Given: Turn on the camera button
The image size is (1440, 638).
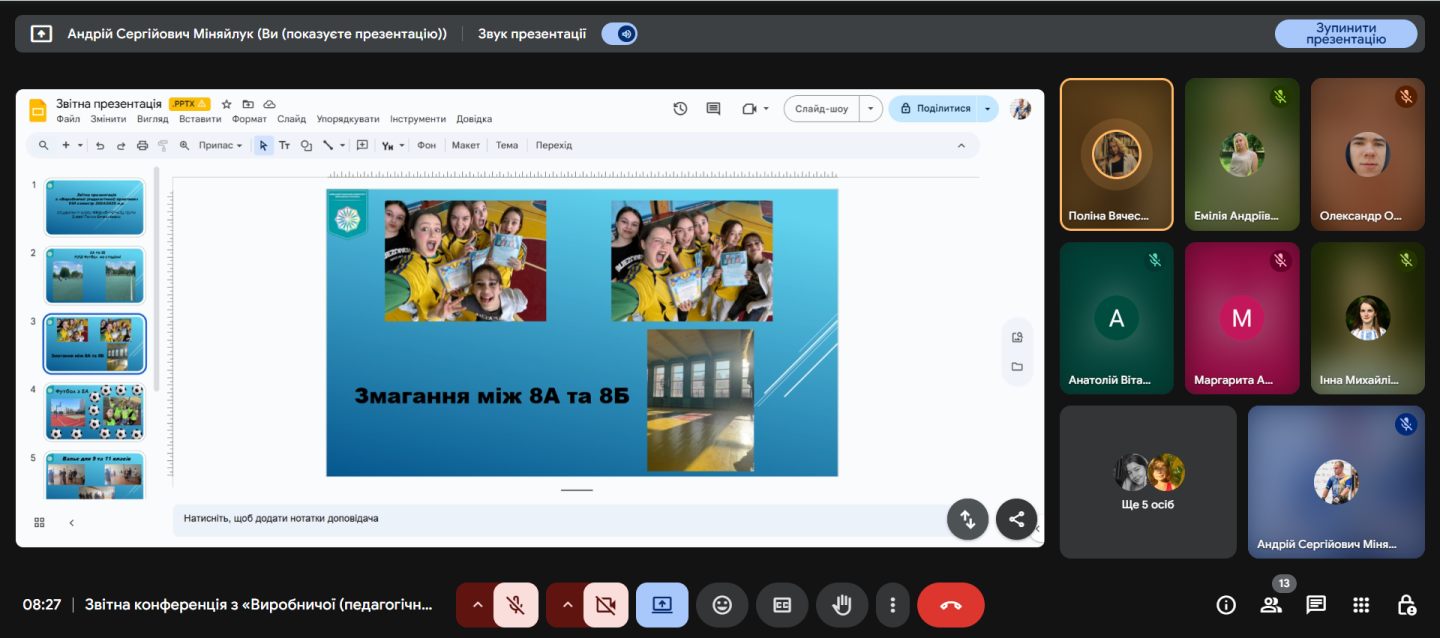Looking at the screenshot, I should [x=605, y=605].
